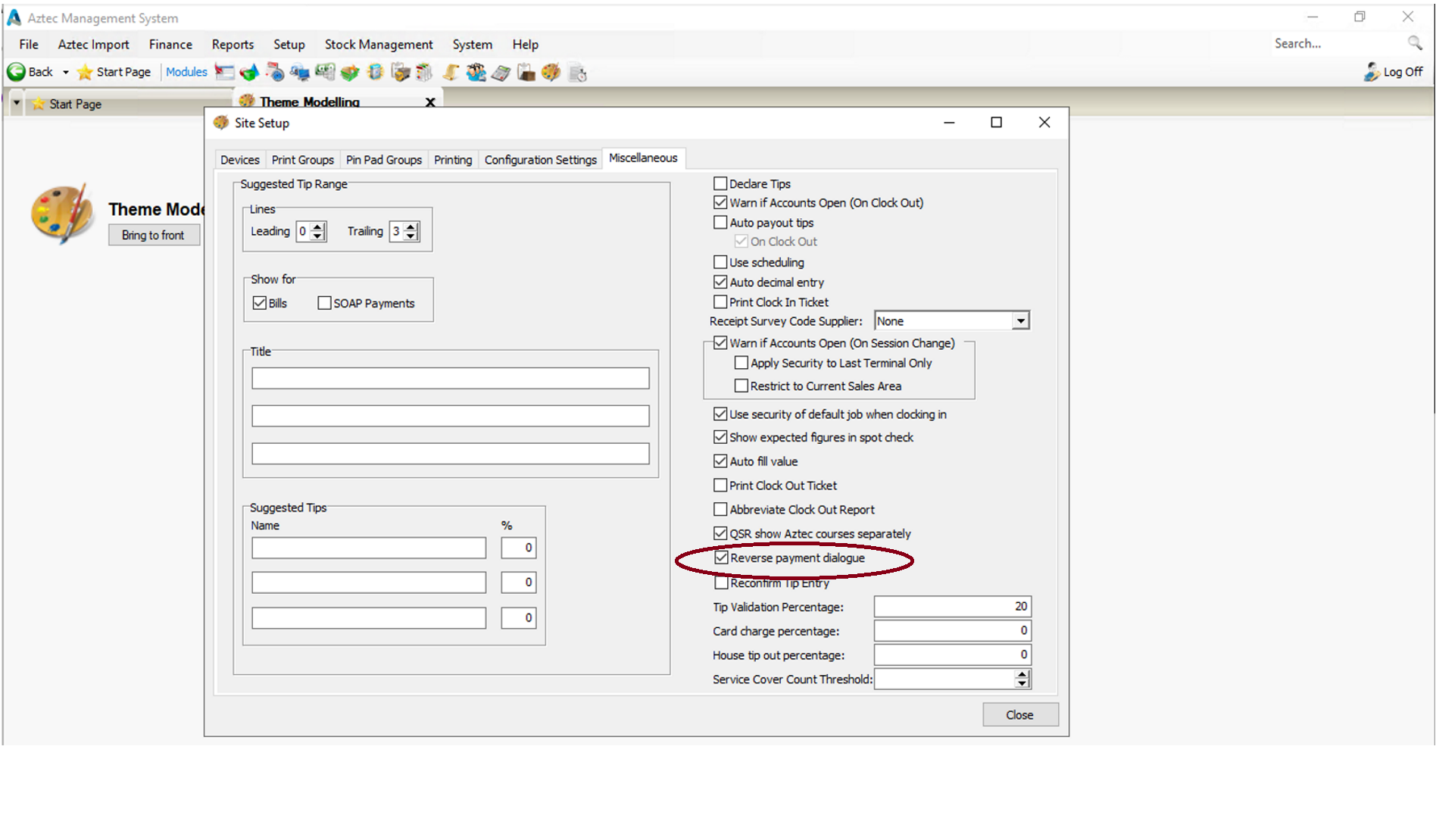Viewport: 1436px width, 840px height.
Task: Open the people group module icon
Action: pos(476,73)
